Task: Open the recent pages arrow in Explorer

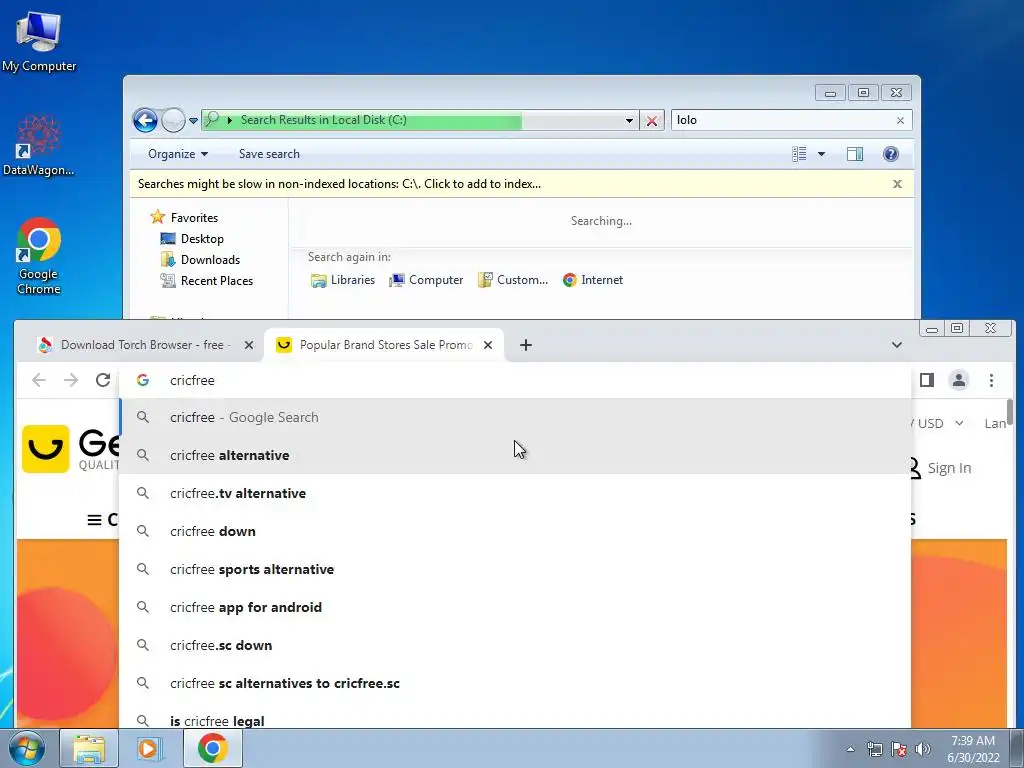Action: tap(193, 121)
